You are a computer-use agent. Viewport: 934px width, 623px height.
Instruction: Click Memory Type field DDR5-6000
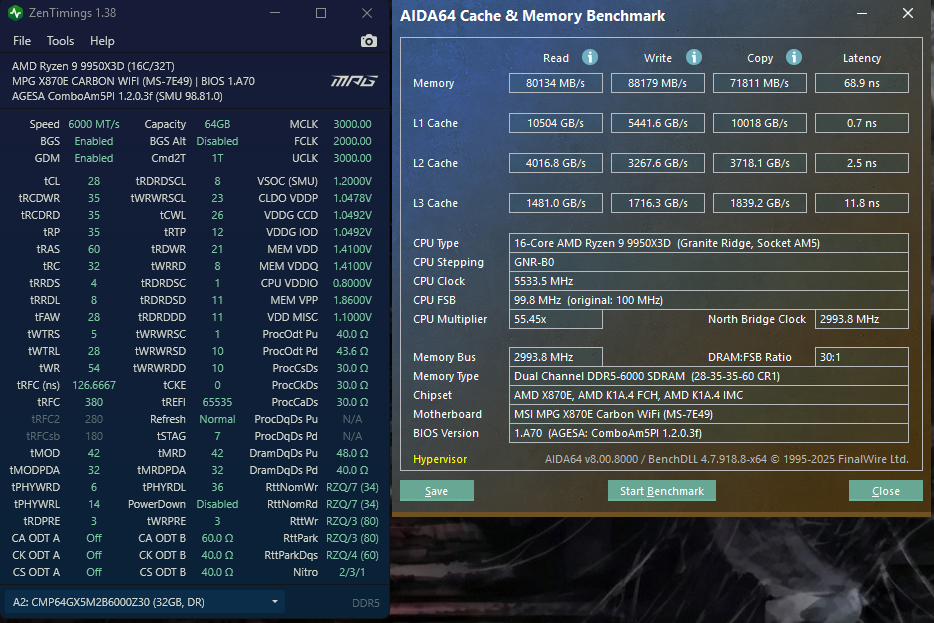[708, 376]
